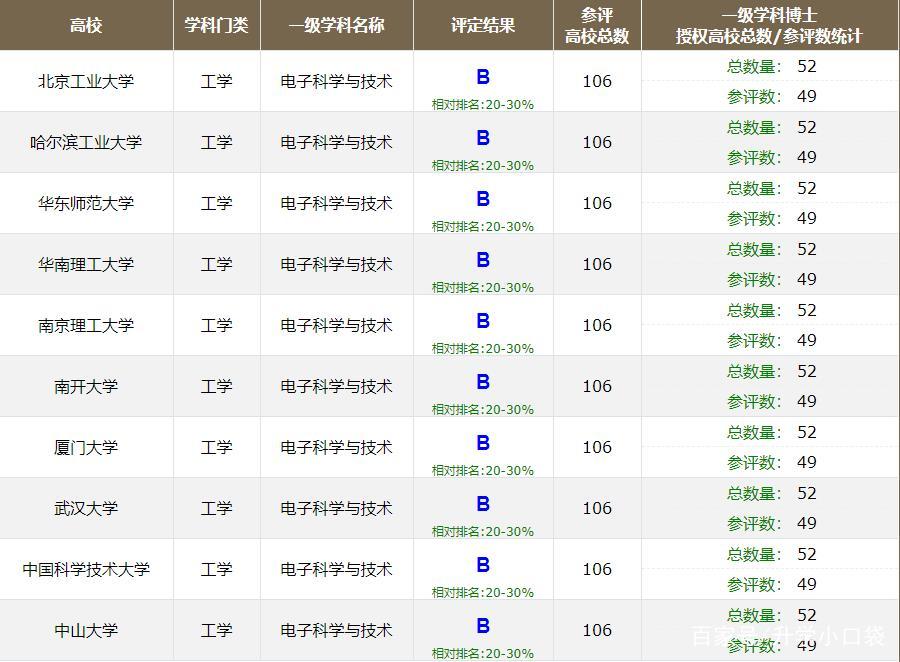
Task: Click the blue B grade for 华东师范大学
Action: coord(483,199)
